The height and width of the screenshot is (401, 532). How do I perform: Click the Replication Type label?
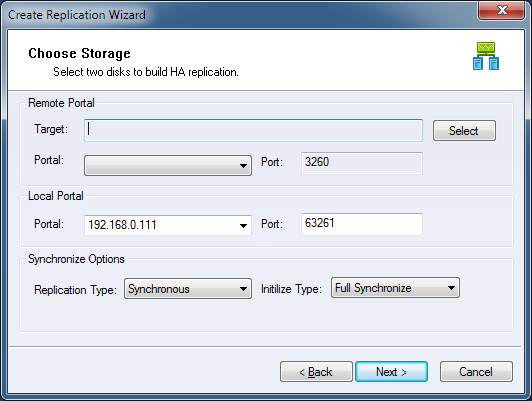75,290
